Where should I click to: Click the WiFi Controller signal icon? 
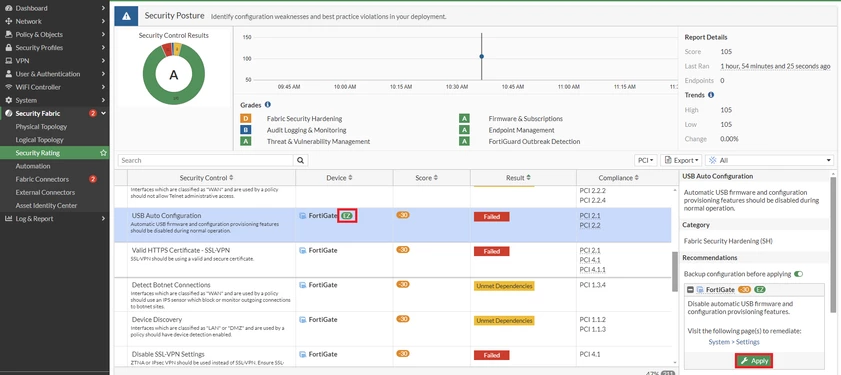(8, 87)
